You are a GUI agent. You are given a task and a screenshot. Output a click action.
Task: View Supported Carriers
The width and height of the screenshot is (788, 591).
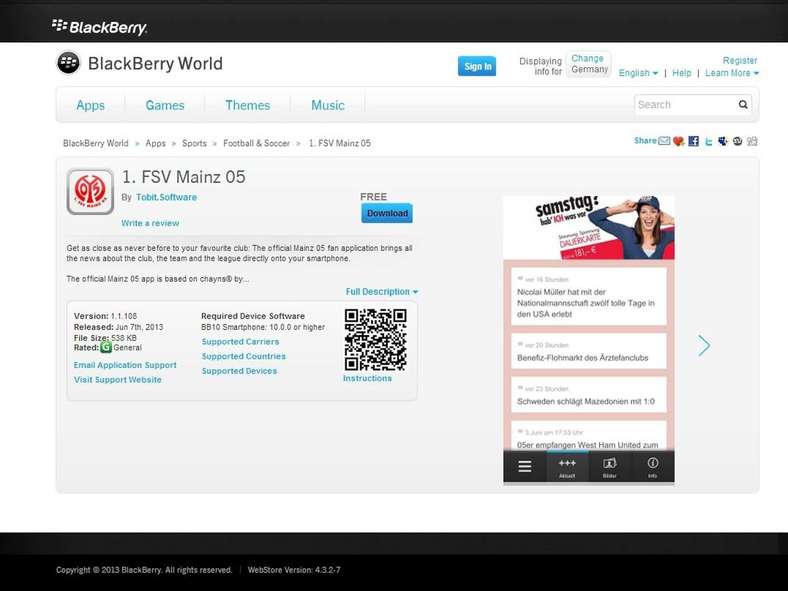[x=240, y=341]
